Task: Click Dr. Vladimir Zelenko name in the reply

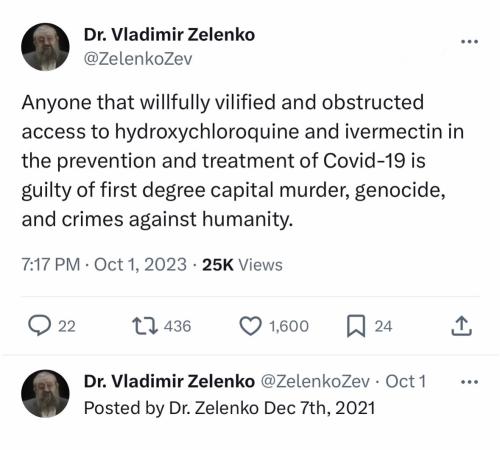Action: (x=169, y=381)
